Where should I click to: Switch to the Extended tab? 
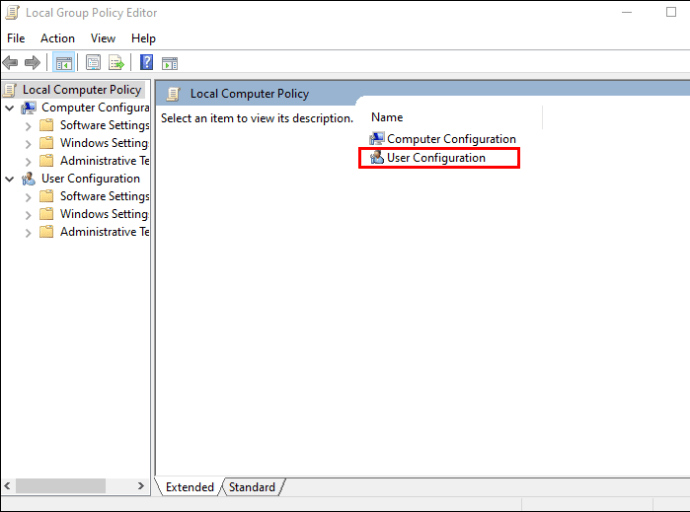[x=189, y=487]
